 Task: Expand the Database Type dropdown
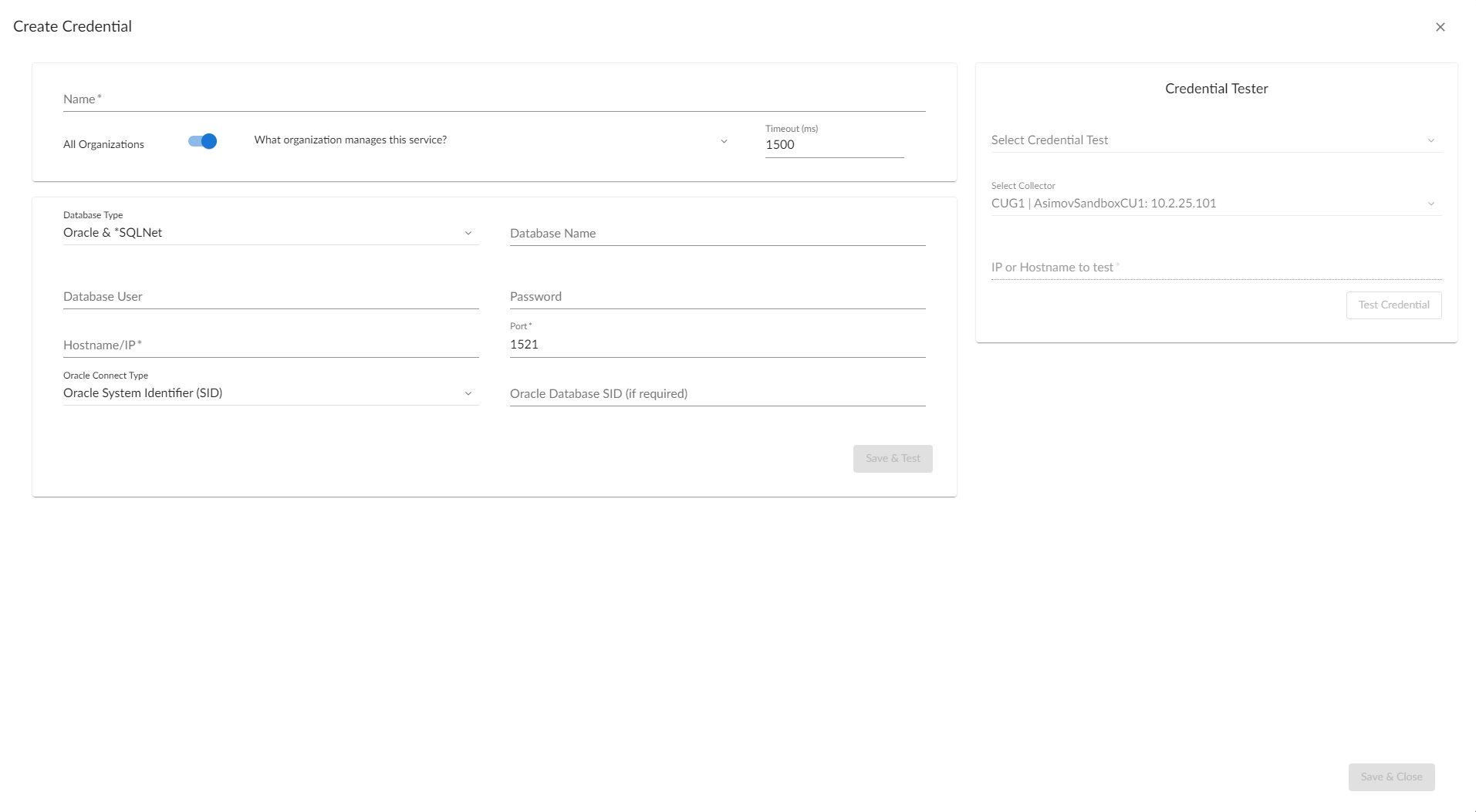pyautogui.click(x=270, y=233)
